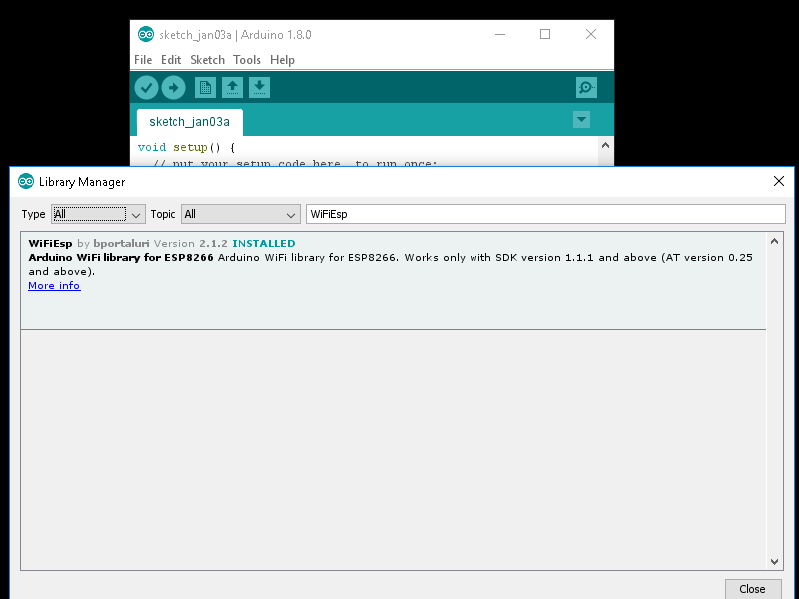Click the Arduino logo in sketch title bar
This screenshot has width=799, height=599.
click(x=146, y=34)
